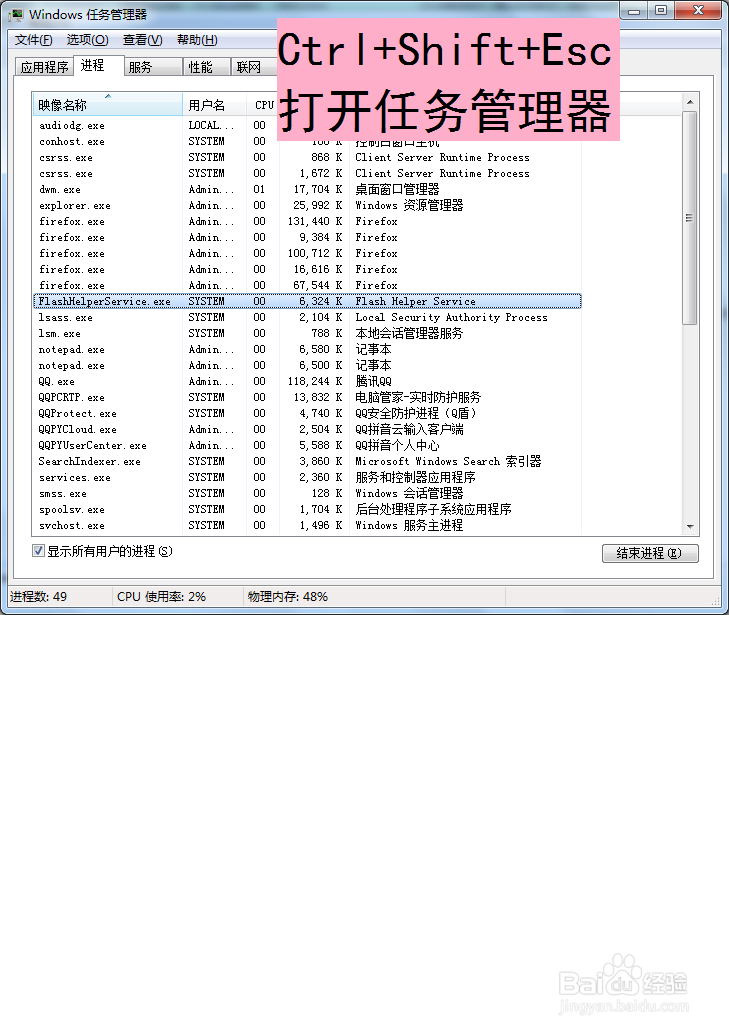Select firefox.exe using 67,544 K

point(307,285)
